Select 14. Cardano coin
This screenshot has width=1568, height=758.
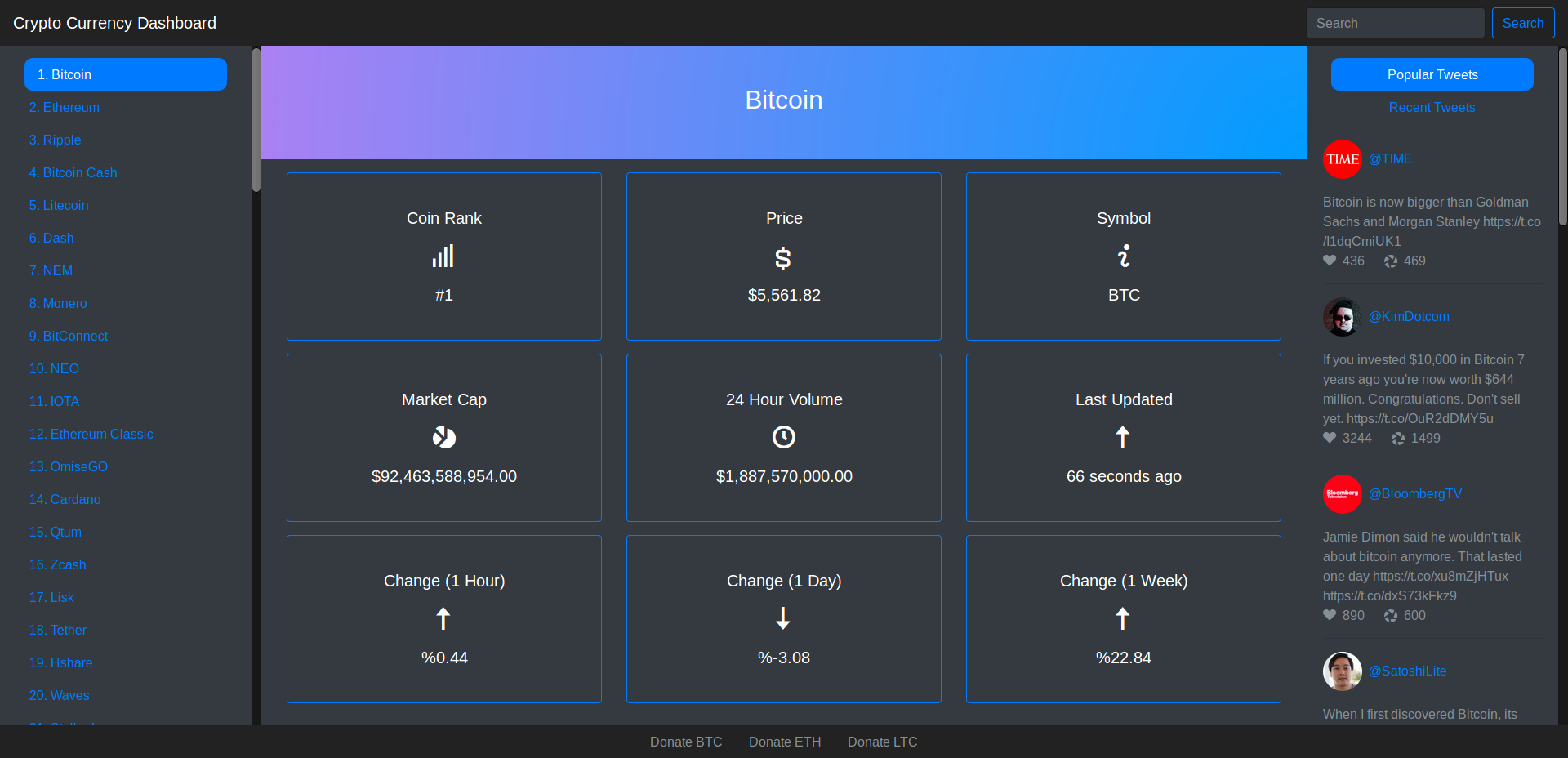(x=65, y=499)
